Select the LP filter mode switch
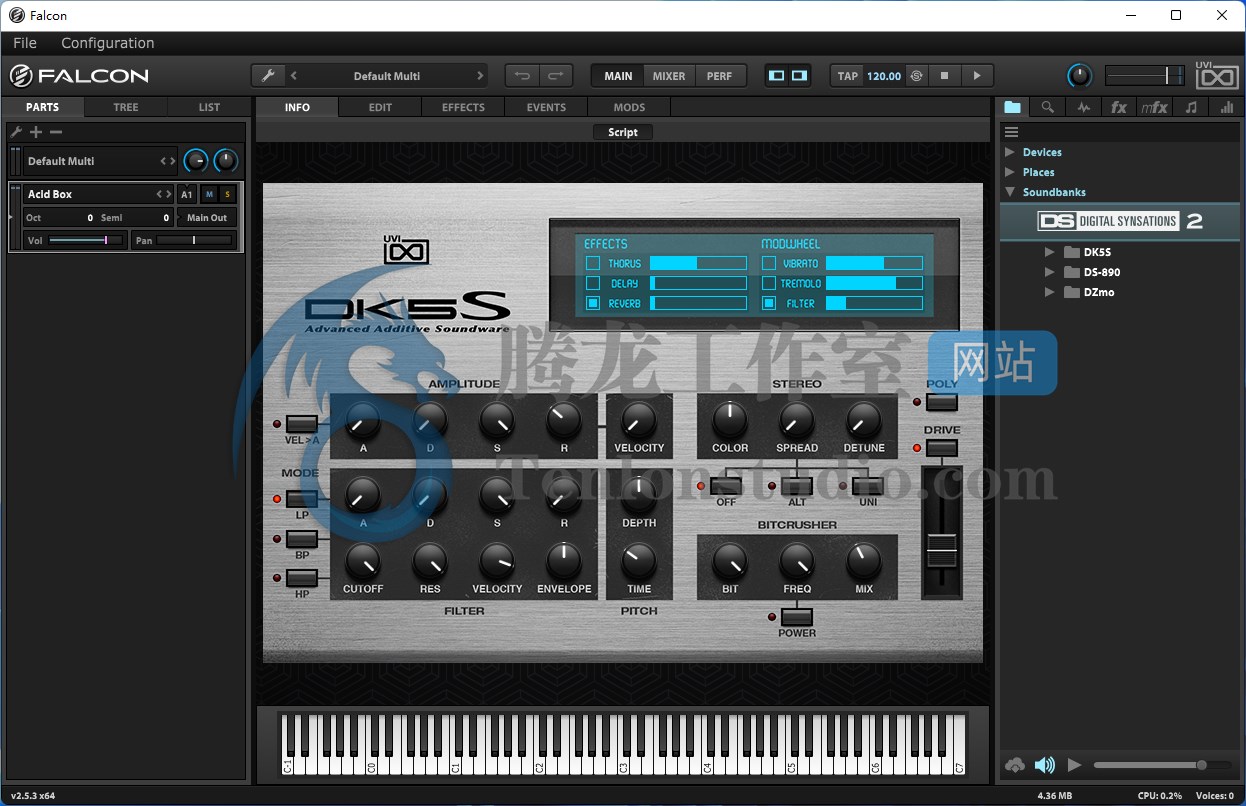This screenshot has width=1246, height=806. [302, 499]
